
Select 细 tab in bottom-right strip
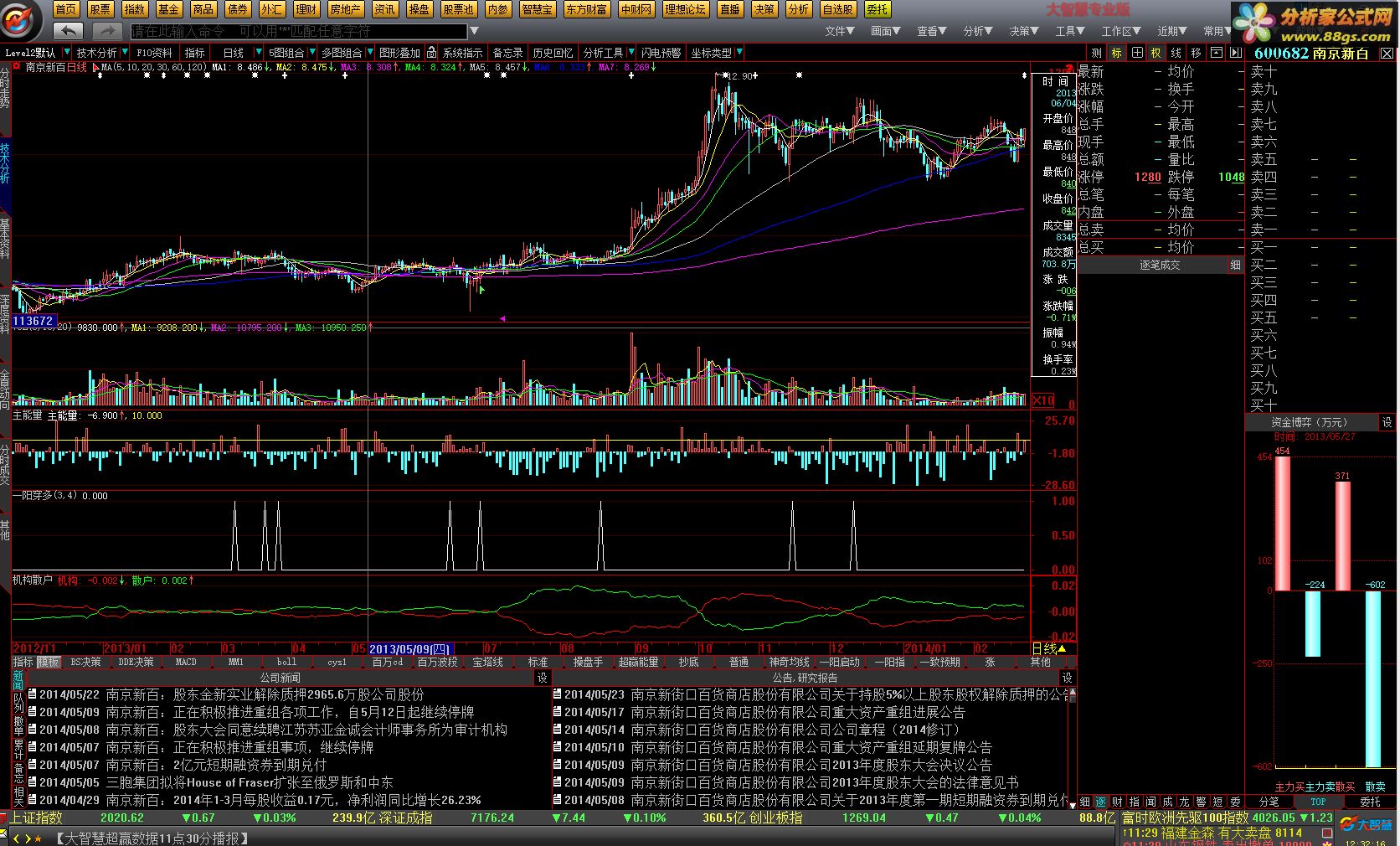(1084, 802)
